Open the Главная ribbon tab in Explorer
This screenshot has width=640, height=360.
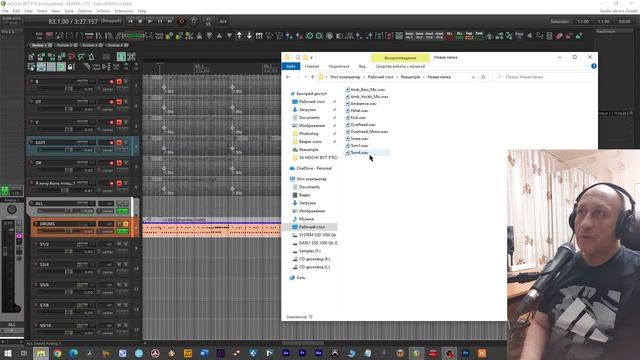coord(311,67)
